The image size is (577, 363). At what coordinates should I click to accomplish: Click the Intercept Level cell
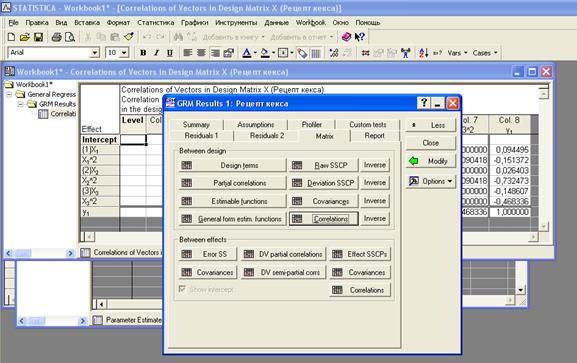click(133, 140)
